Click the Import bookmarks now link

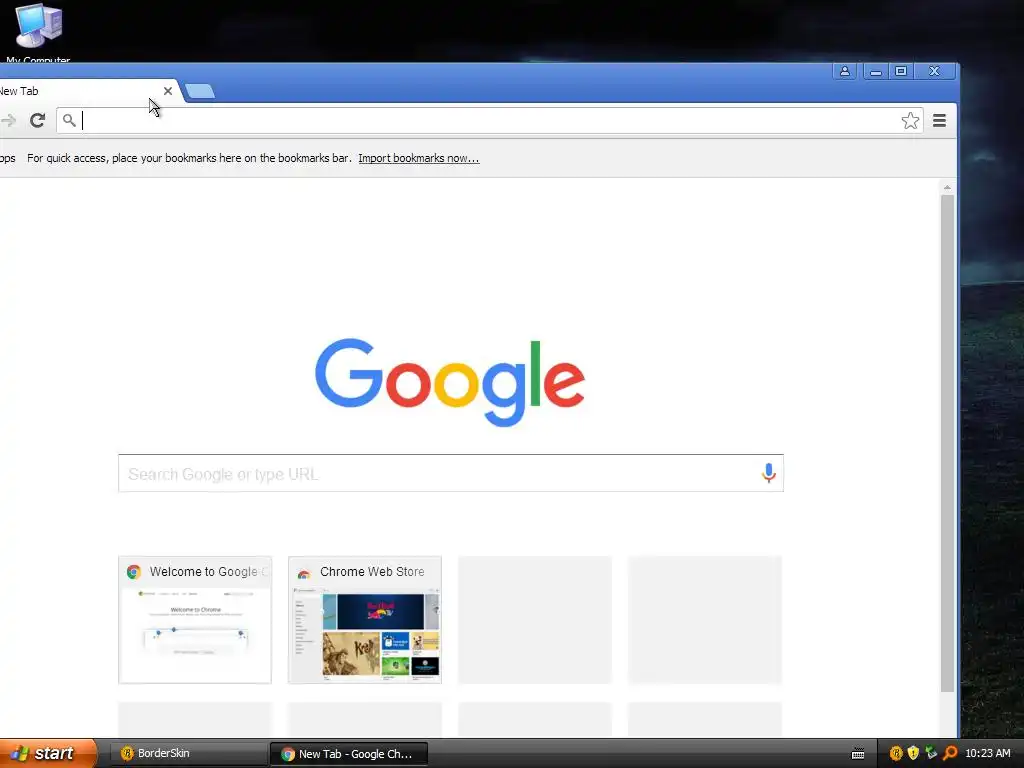pos(419,158)
